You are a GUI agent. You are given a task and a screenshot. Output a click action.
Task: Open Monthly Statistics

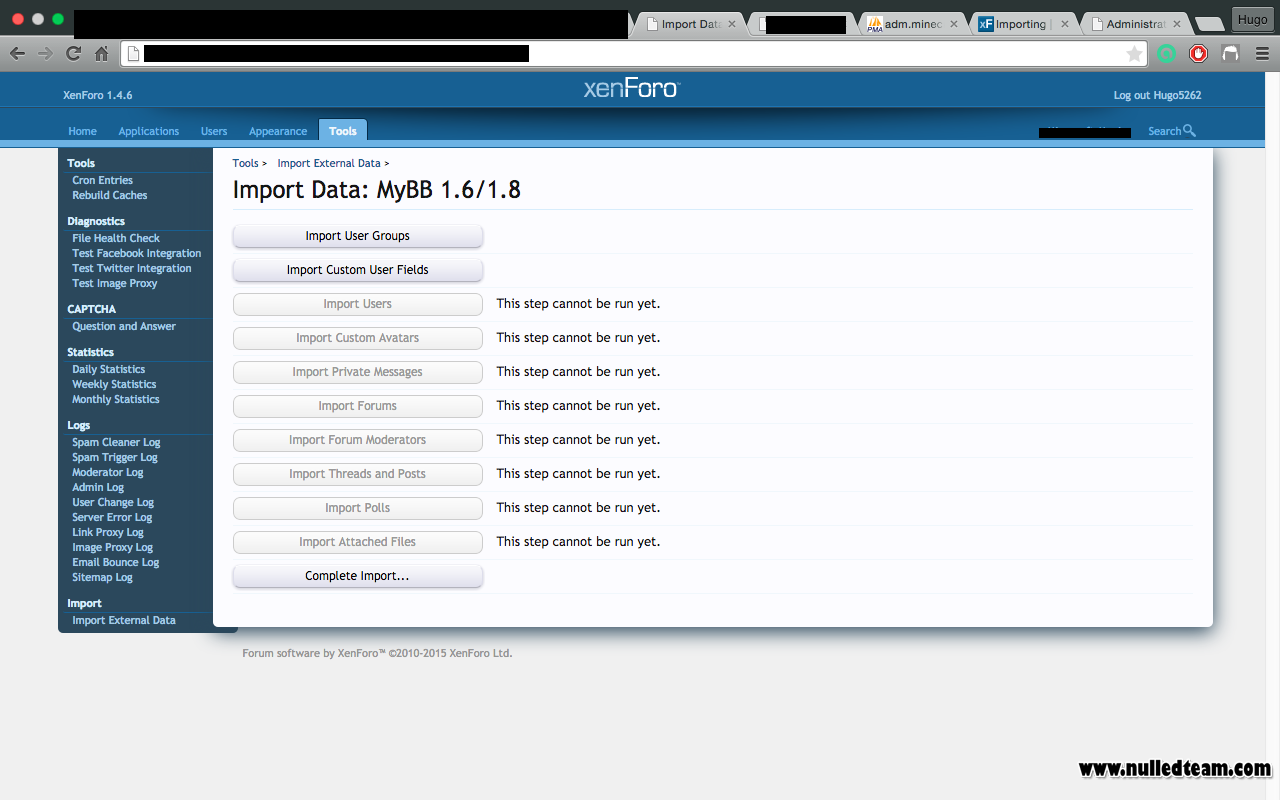pos(115,399)
